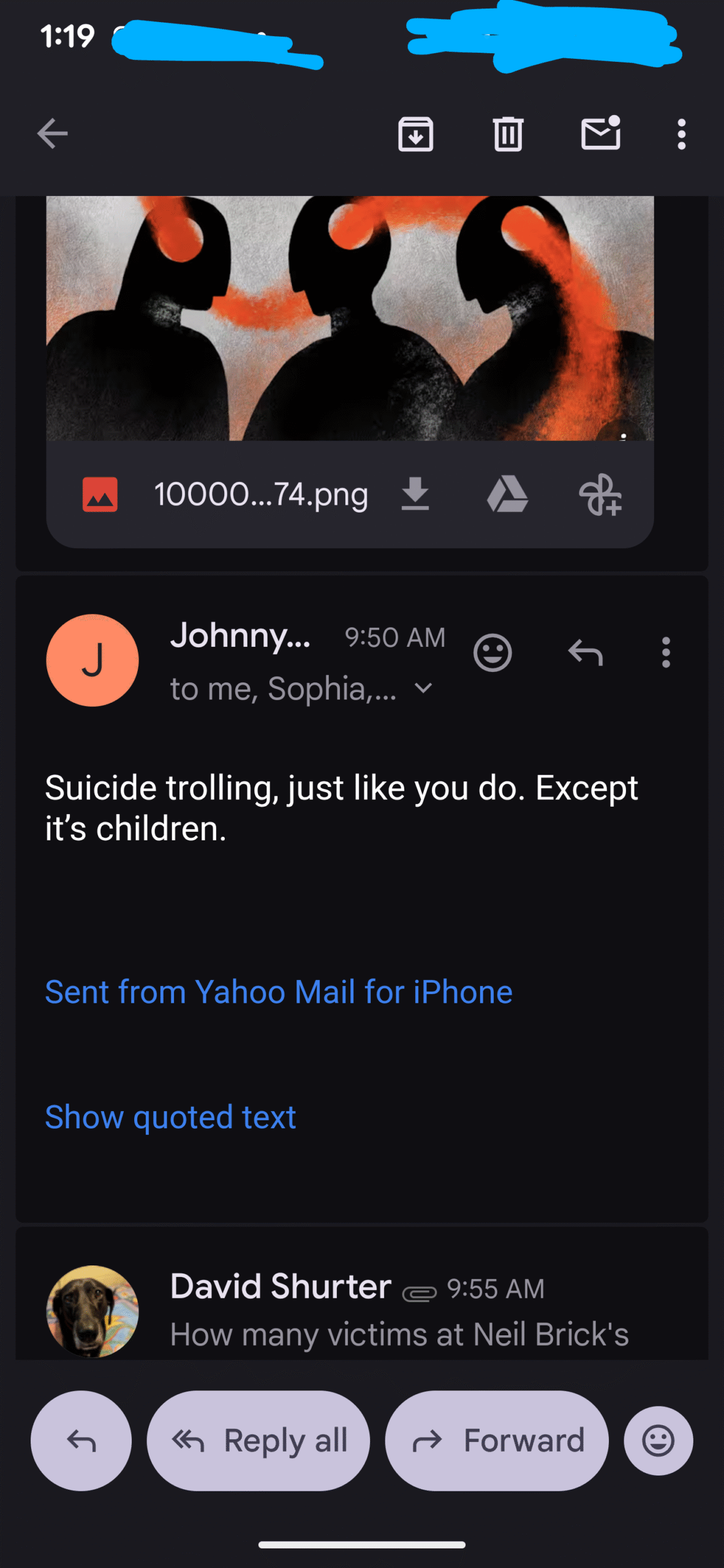
Task: Tap the bottom emoji reaction button
Action: click(658, 1441)
